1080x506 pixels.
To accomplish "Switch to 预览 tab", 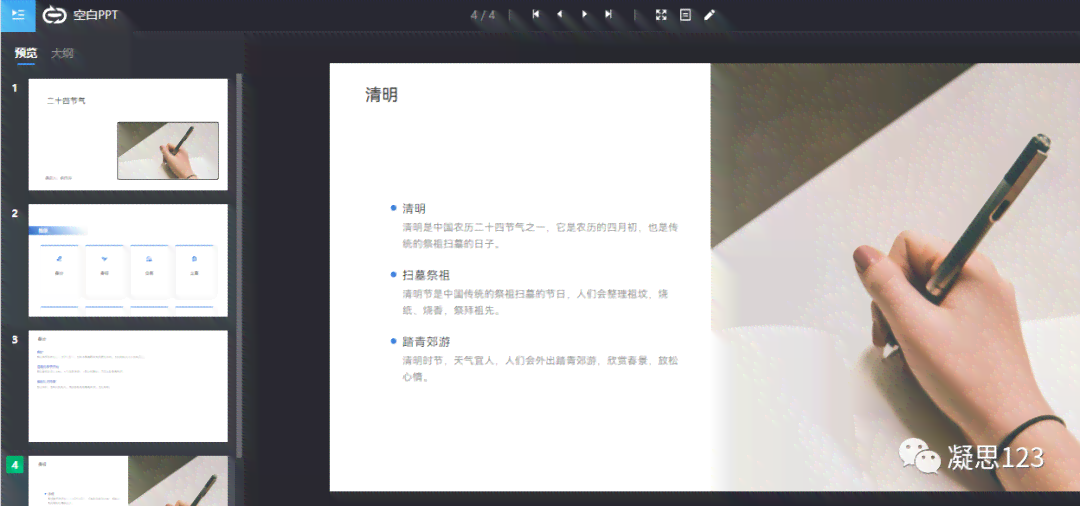I will point(26,53).
